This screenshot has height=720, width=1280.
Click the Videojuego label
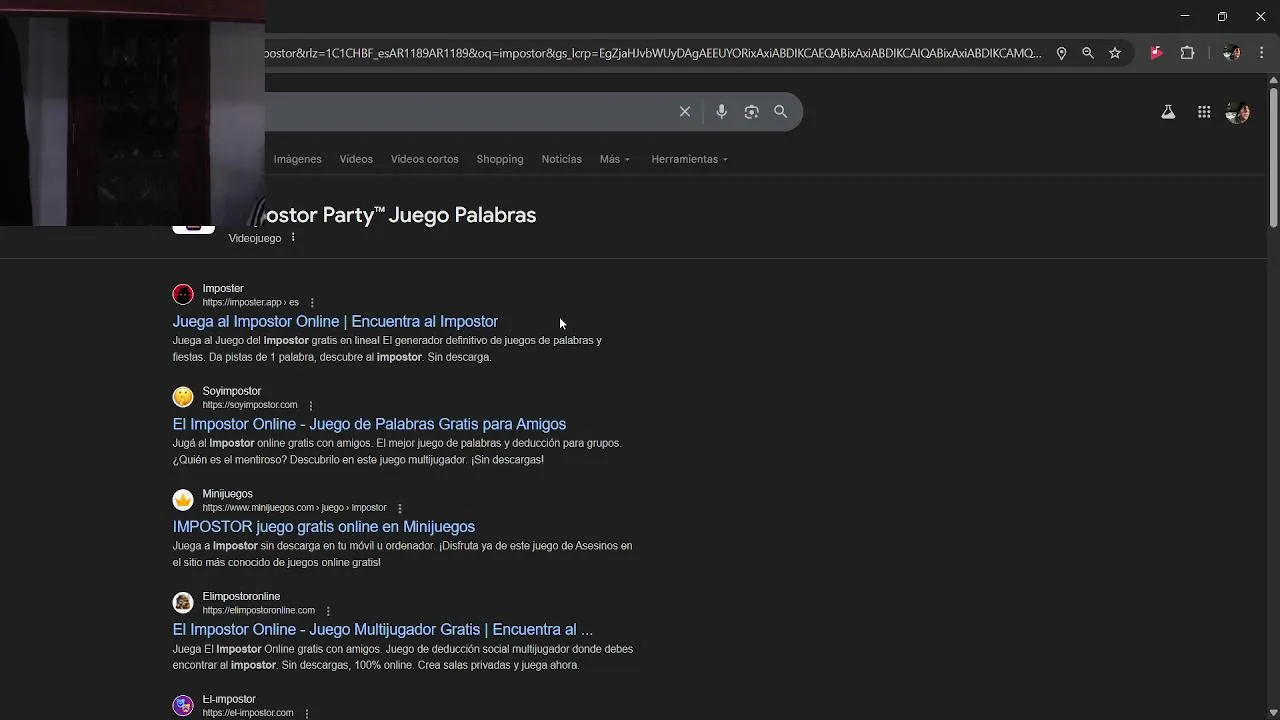coord(255,239)
